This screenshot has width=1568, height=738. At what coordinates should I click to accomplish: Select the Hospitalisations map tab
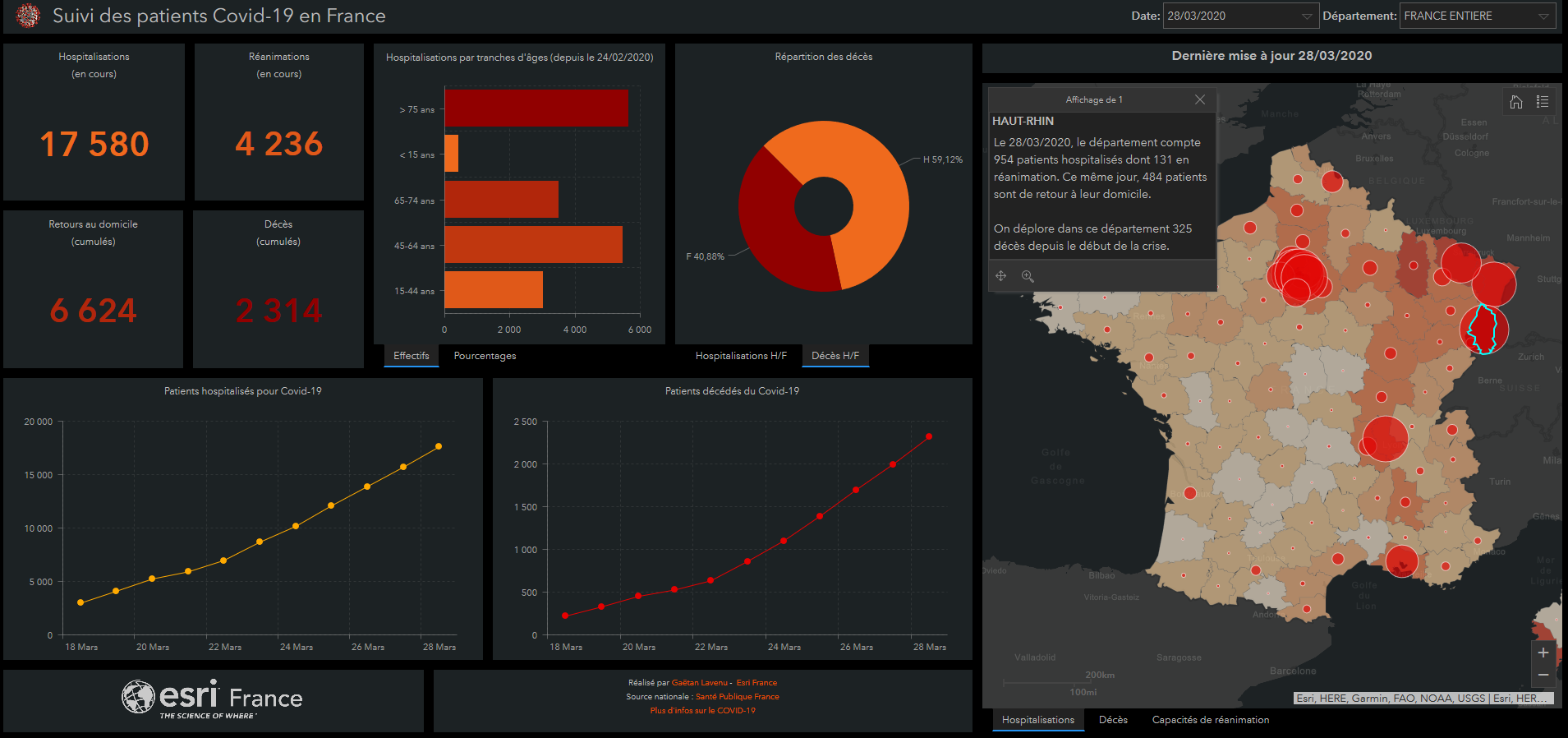[1038, 720]
